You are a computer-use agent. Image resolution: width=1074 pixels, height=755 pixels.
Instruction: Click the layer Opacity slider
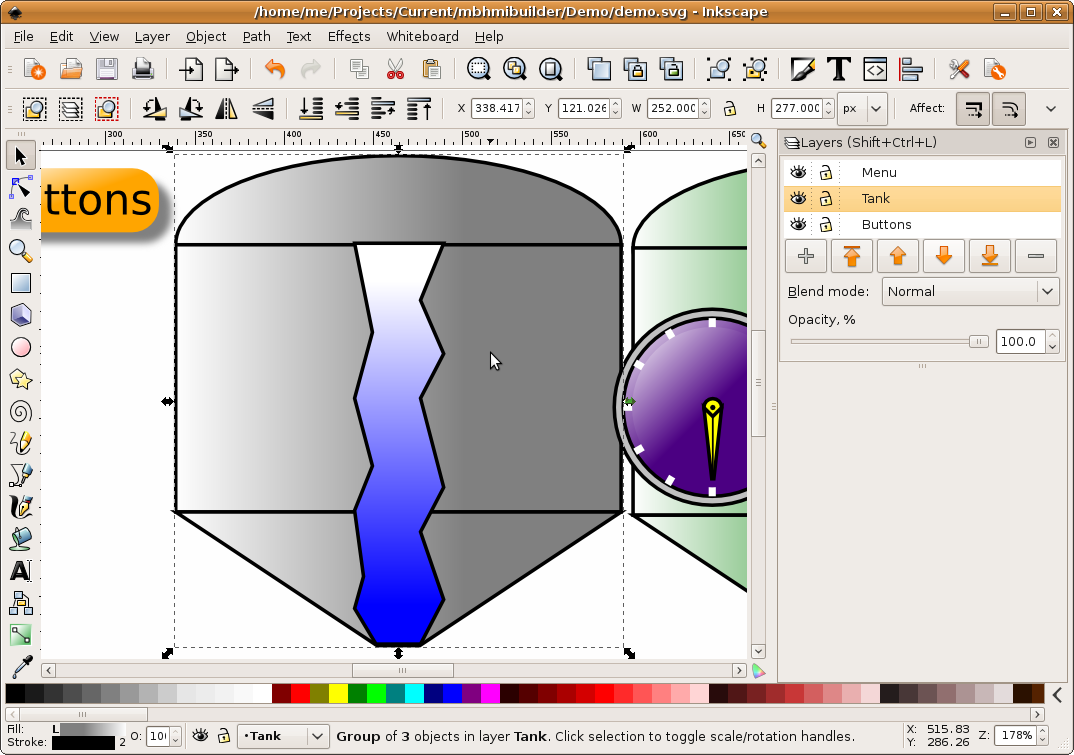889,341
